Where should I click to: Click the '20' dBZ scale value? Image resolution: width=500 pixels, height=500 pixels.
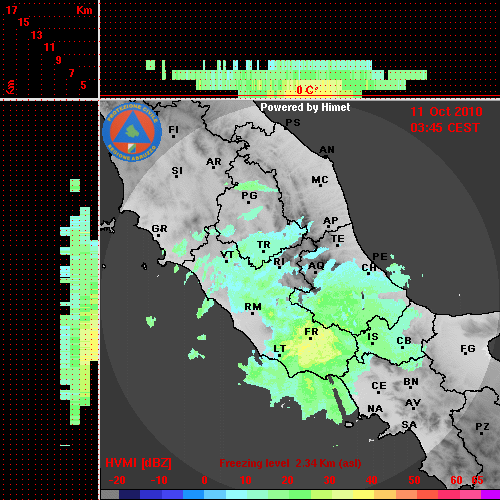tap(287, 480)
